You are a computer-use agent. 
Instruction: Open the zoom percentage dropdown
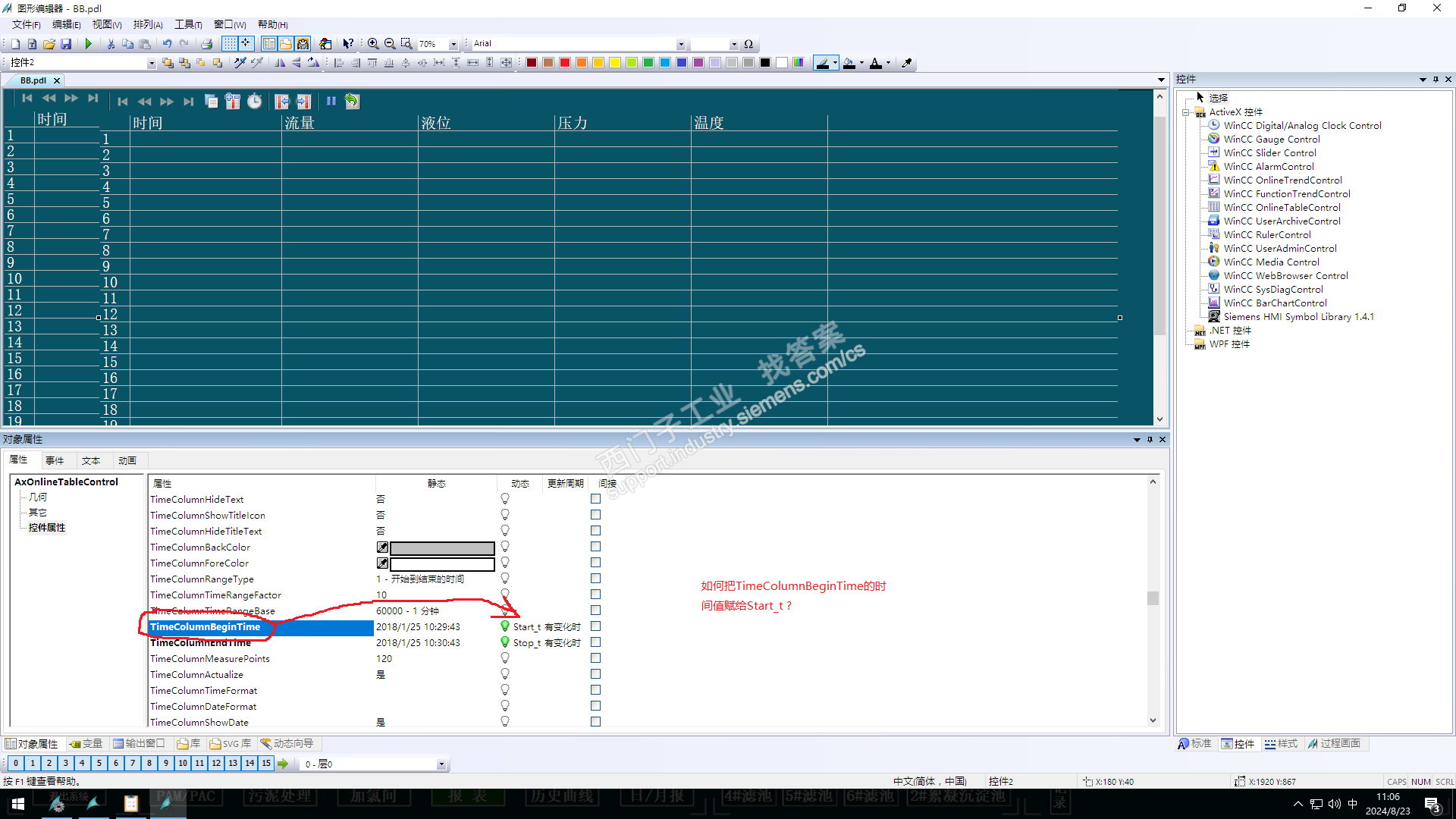click(x=453, y=45)
